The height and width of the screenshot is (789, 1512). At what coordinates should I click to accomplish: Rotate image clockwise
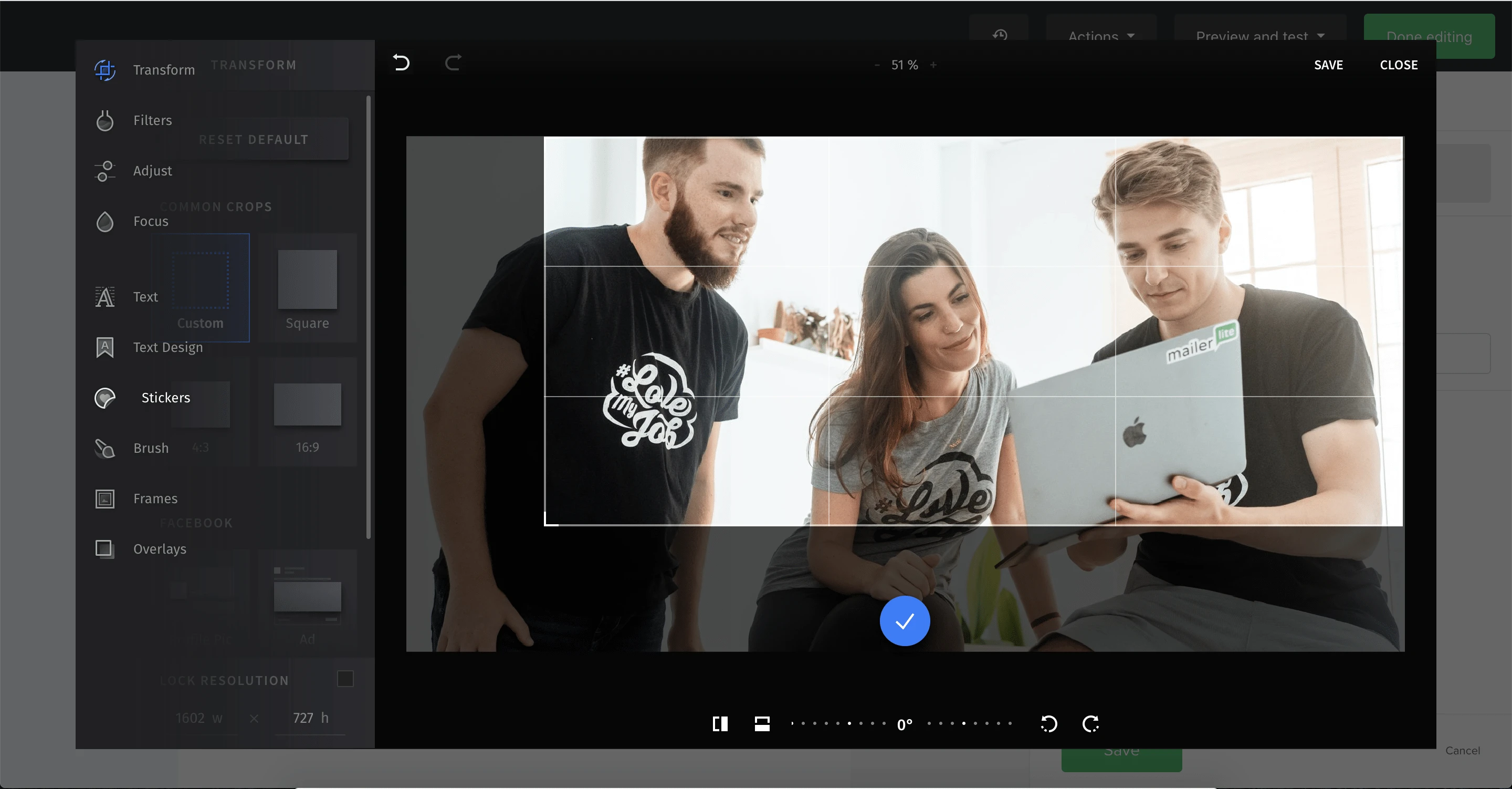pyautogui.click(x=1090, y=724)
